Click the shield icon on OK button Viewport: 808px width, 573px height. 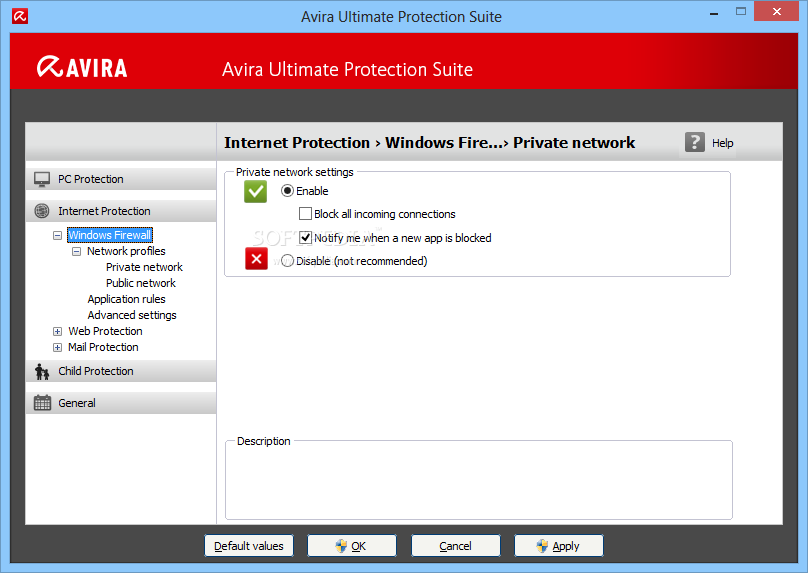coord(341,546)
